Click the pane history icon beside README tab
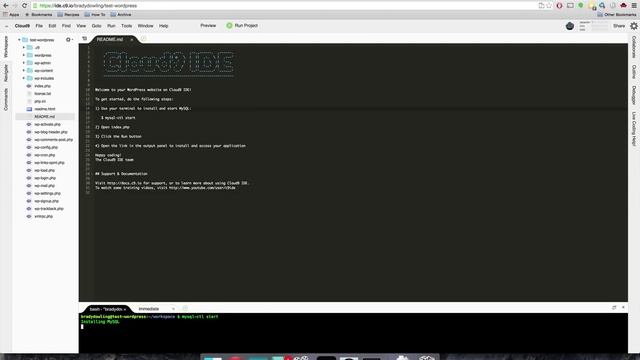The width and height of the screenshot is (640, 360). tap(84, 38)
